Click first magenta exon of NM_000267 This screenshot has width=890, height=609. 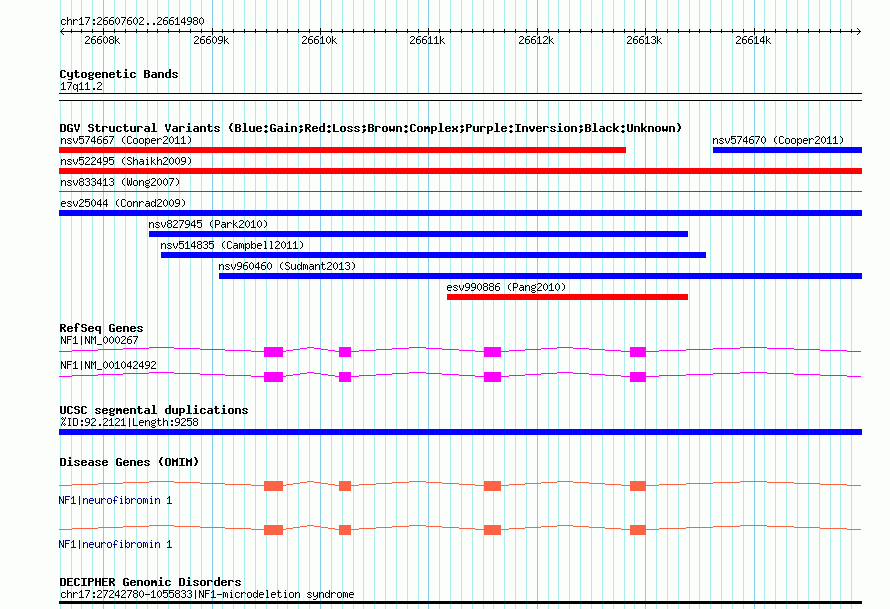[x=274, y=352]
